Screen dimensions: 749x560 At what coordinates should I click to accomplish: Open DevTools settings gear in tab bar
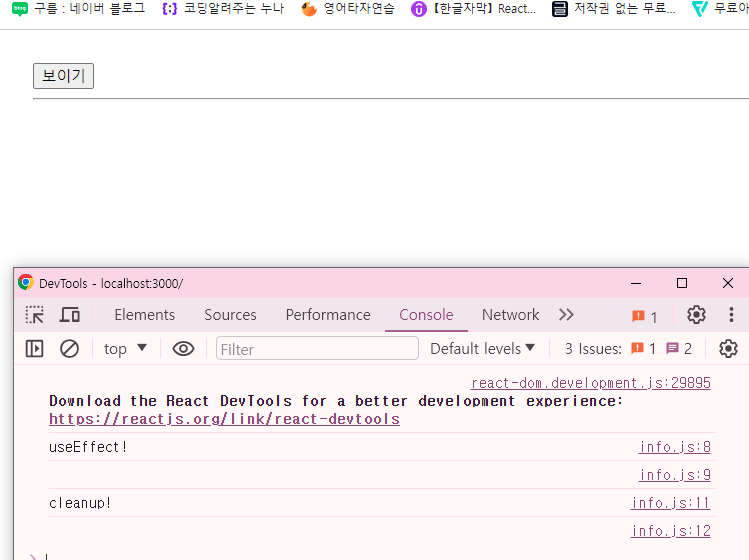[696, 315]
